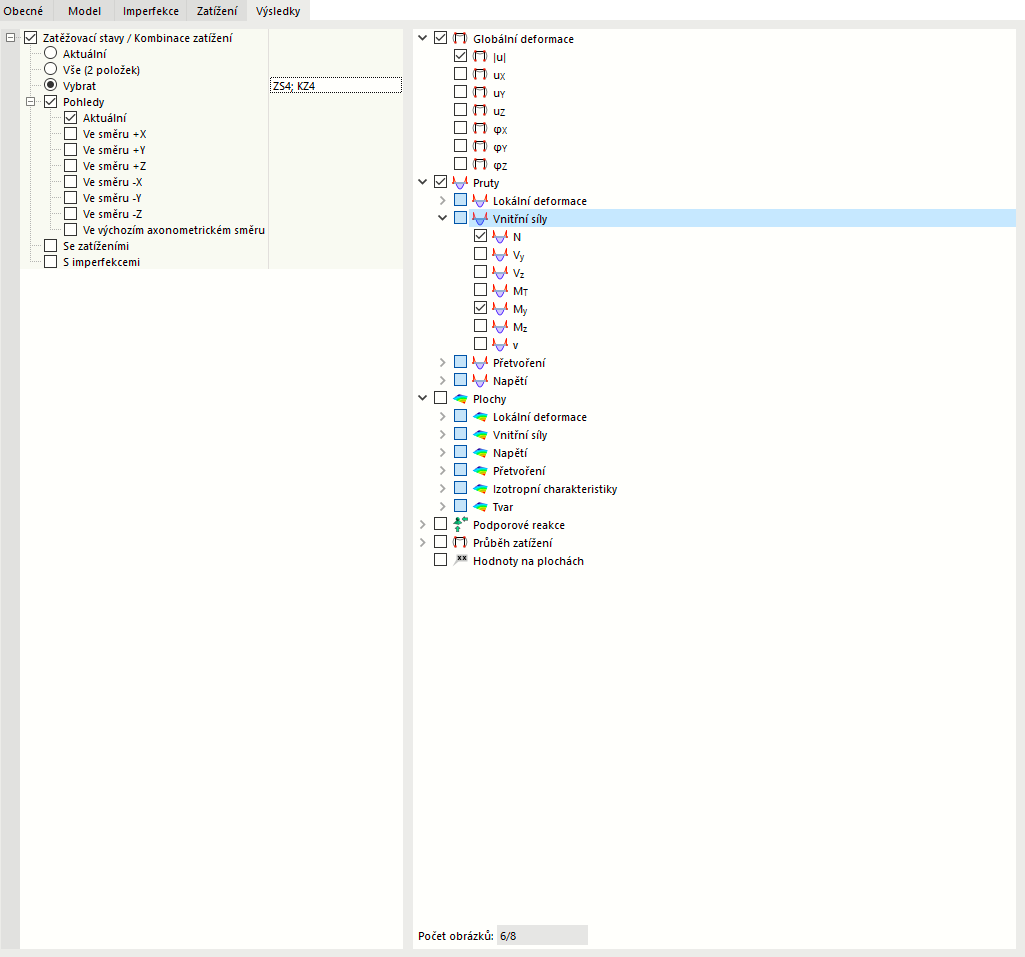Click the Vz internal force icon

[500, 273]
